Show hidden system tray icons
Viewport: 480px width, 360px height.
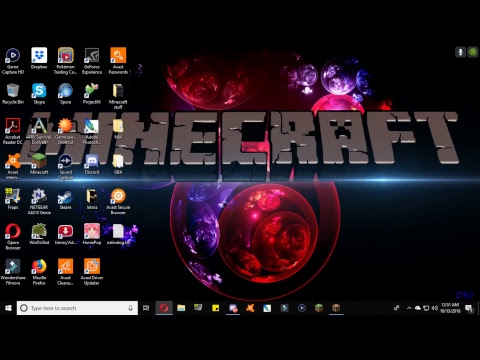click(x=409, y=308)
